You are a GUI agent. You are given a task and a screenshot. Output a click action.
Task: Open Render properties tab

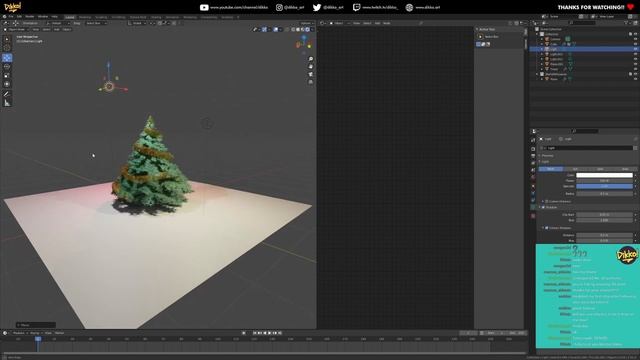(533, 149)
